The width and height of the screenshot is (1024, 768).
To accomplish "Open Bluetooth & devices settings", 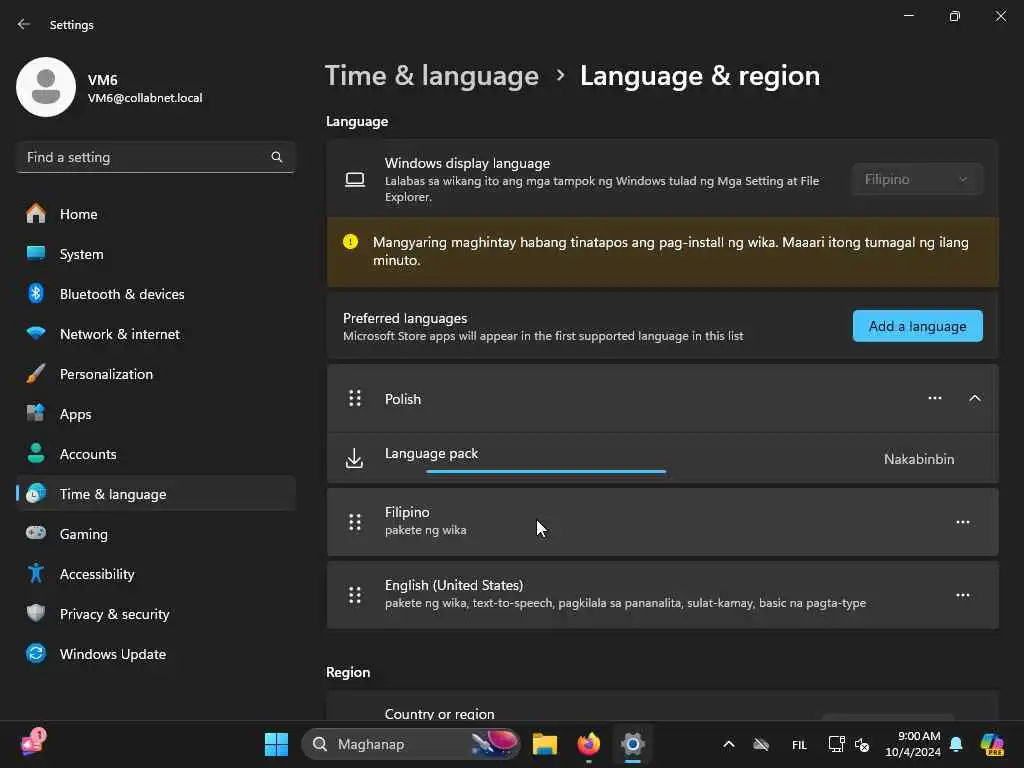I will point(155,293).
